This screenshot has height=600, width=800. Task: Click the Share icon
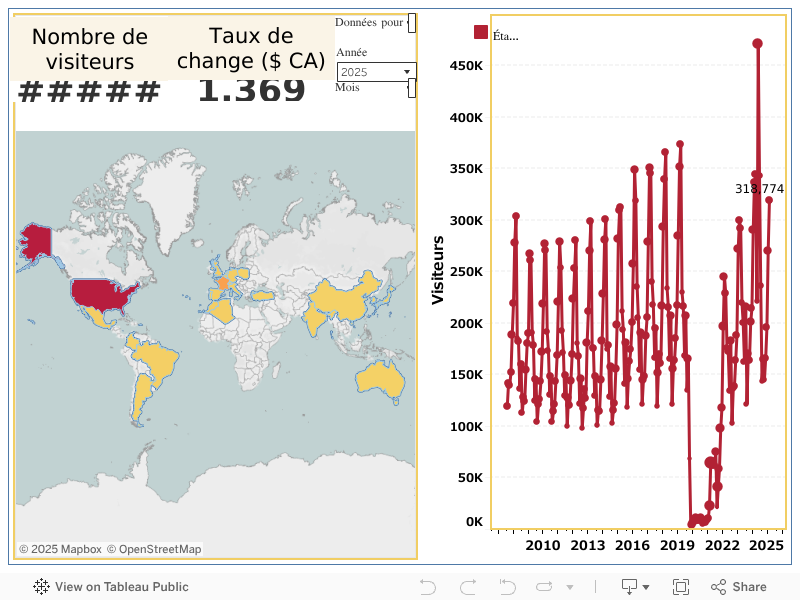[718, 587]
